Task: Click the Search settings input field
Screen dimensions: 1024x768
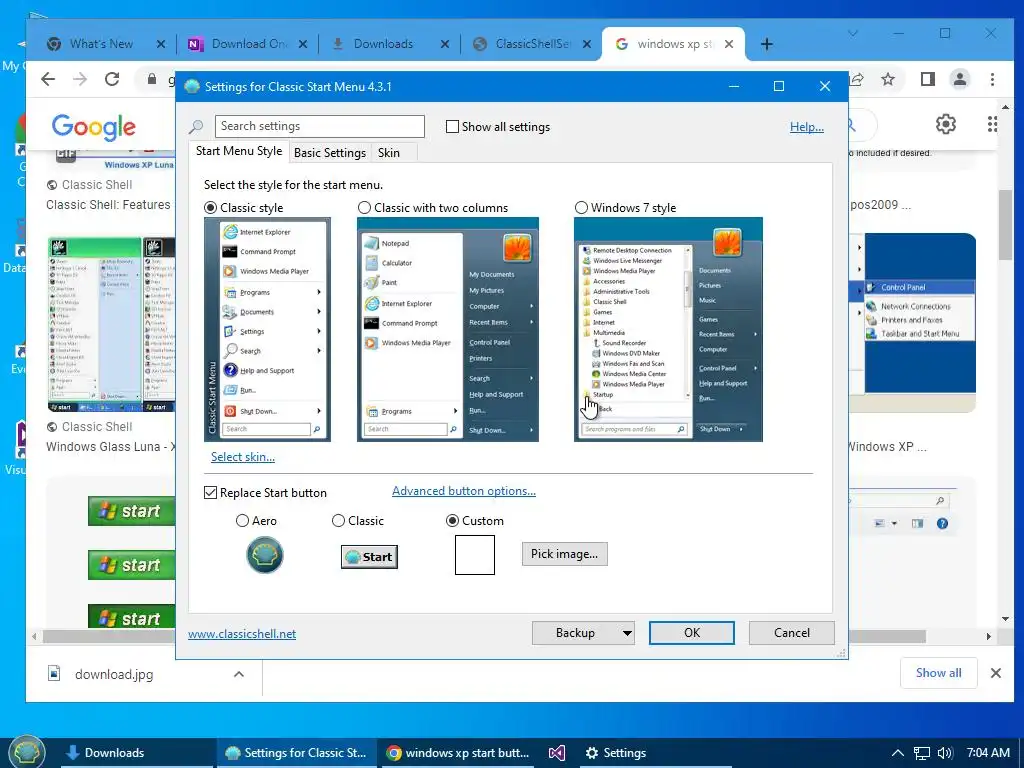Action: 320,126
